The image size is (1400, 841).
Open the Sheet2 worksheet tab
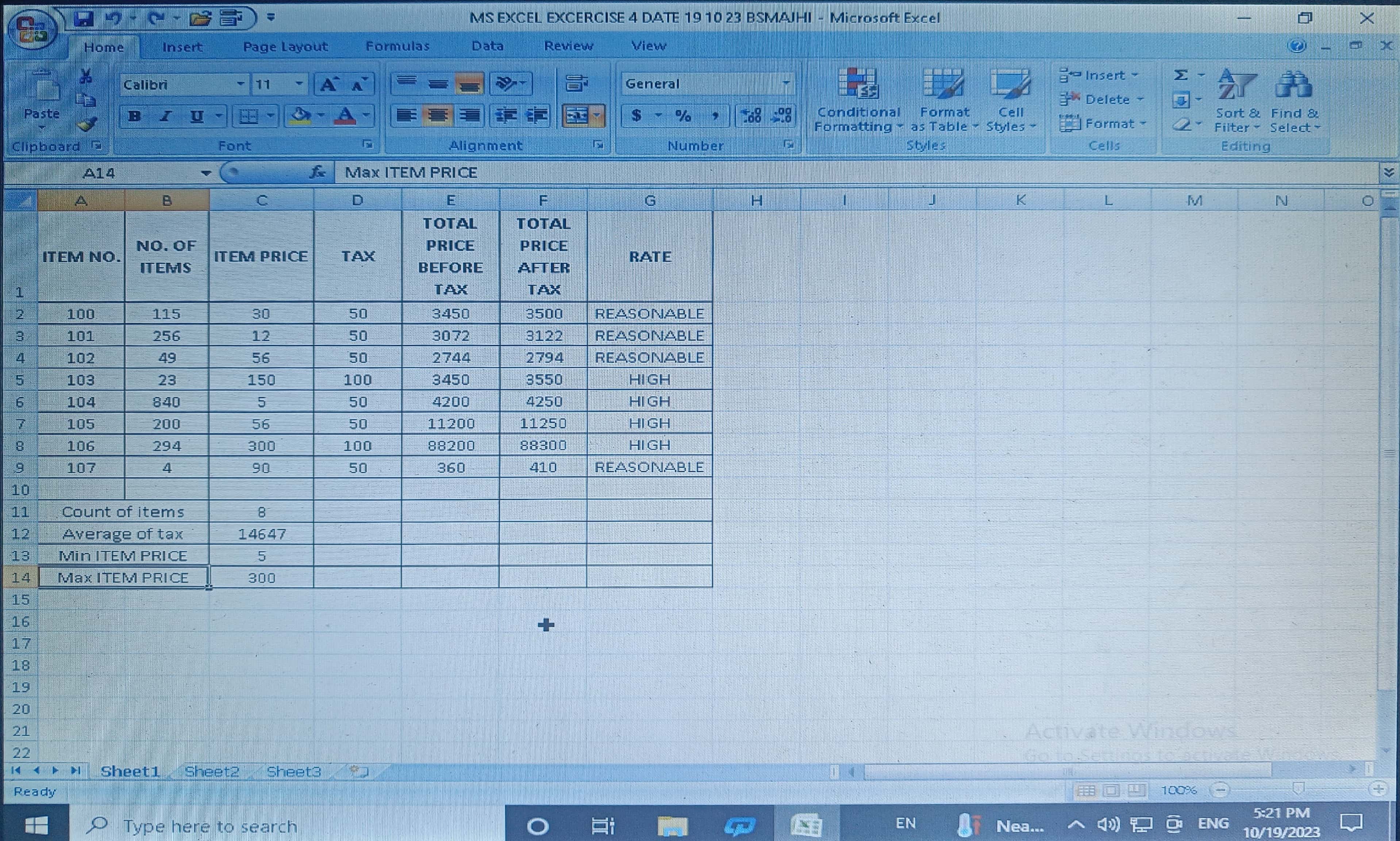click(x=212, y=771)
